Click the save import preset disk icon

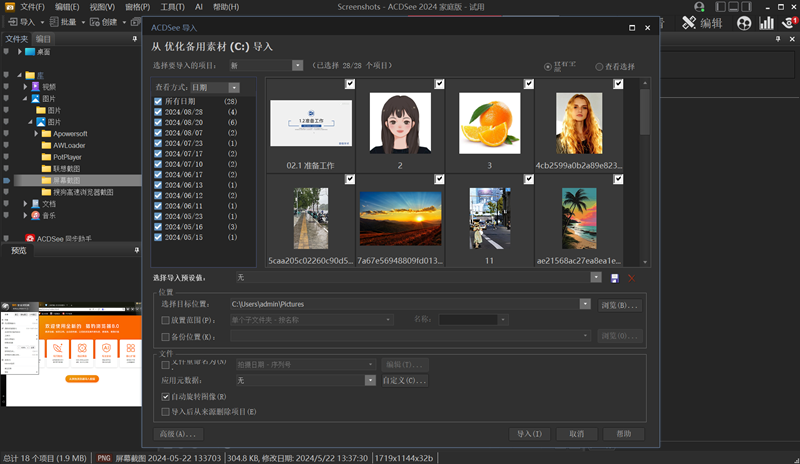click(614, 277)
